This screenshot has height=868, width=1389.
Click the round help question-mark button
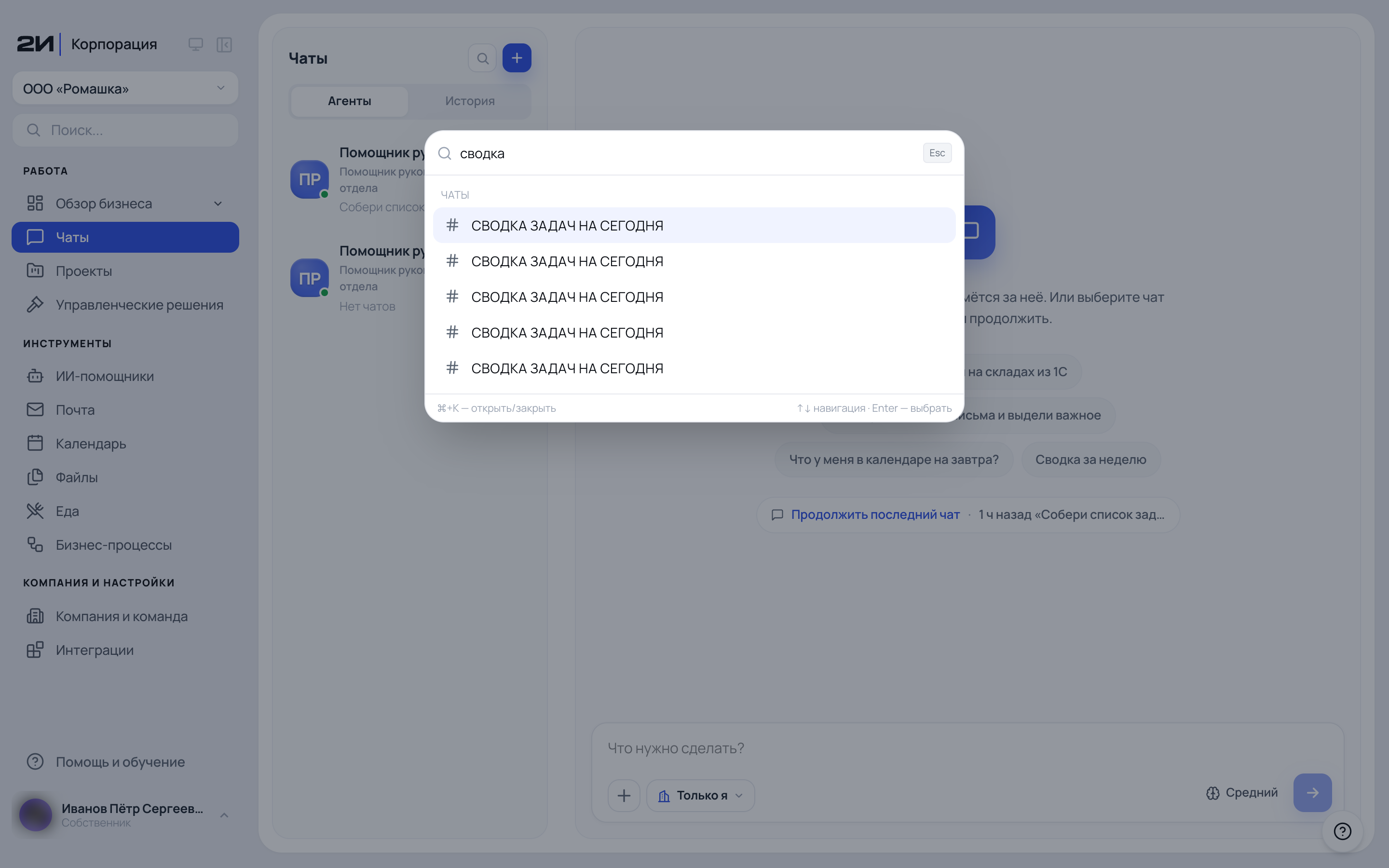tap(1343, 831)
